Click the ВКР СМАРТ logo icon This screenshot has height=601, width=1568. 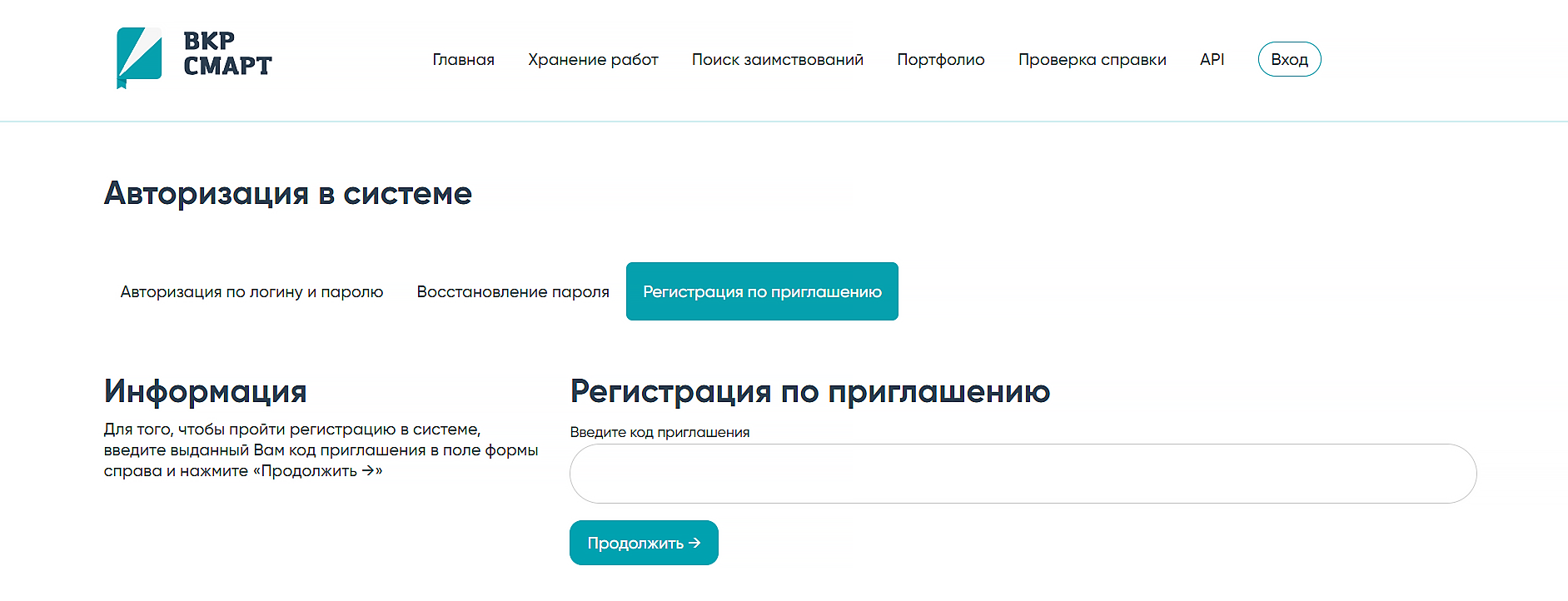[x=139, y=57]
